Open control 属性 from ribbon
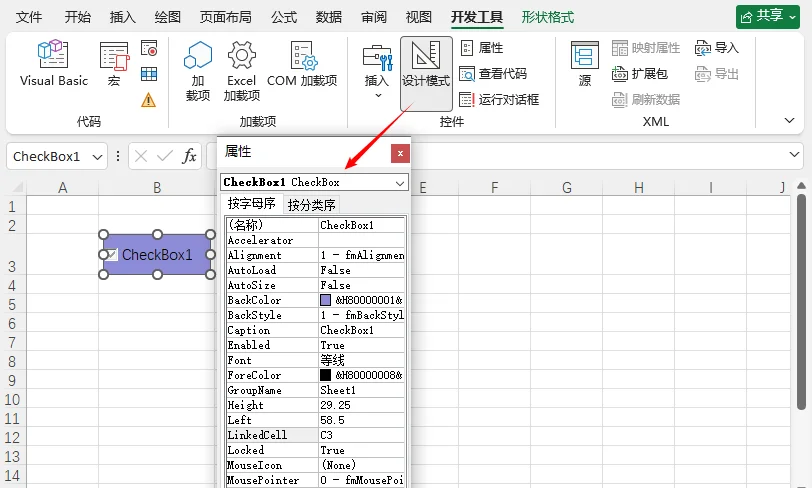 click(482, 48)
